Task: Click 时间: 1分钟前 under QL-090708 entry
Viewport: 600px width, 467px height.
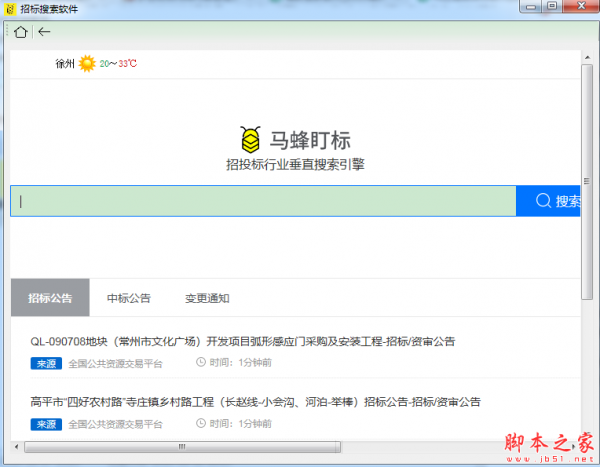Action: [x=241, y=362]
